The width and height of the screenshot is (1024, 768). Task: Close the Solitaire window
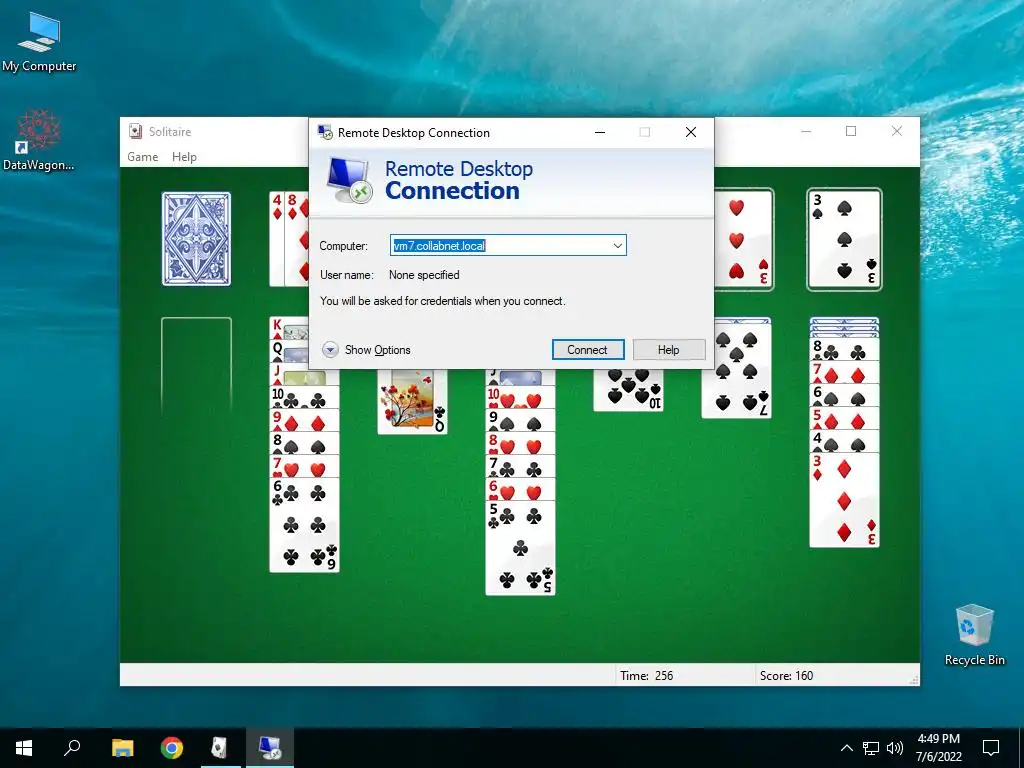pyautogui.click(x=897, y=131)
